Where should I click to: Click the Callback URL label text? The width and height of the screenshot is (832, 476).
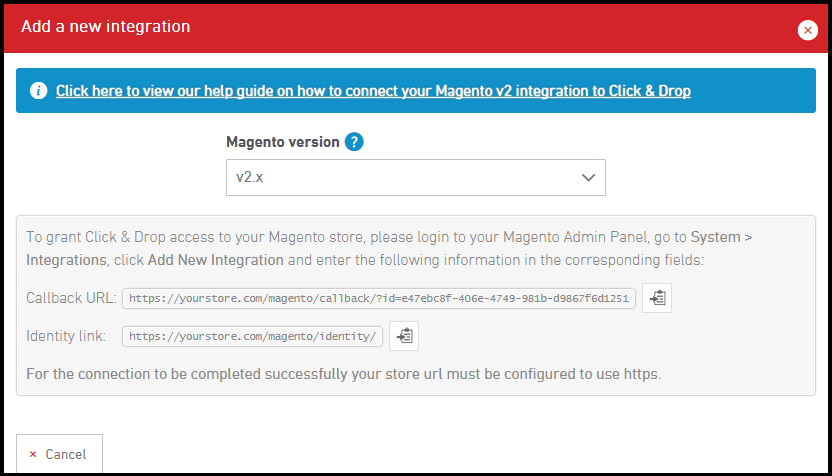click(x=72, y=298)
